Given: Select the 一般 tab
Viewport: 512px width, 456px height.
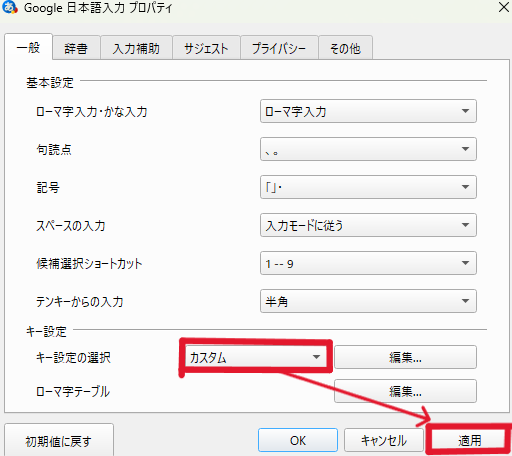Looking at the screenshot, I should click(x=29, y=47).
